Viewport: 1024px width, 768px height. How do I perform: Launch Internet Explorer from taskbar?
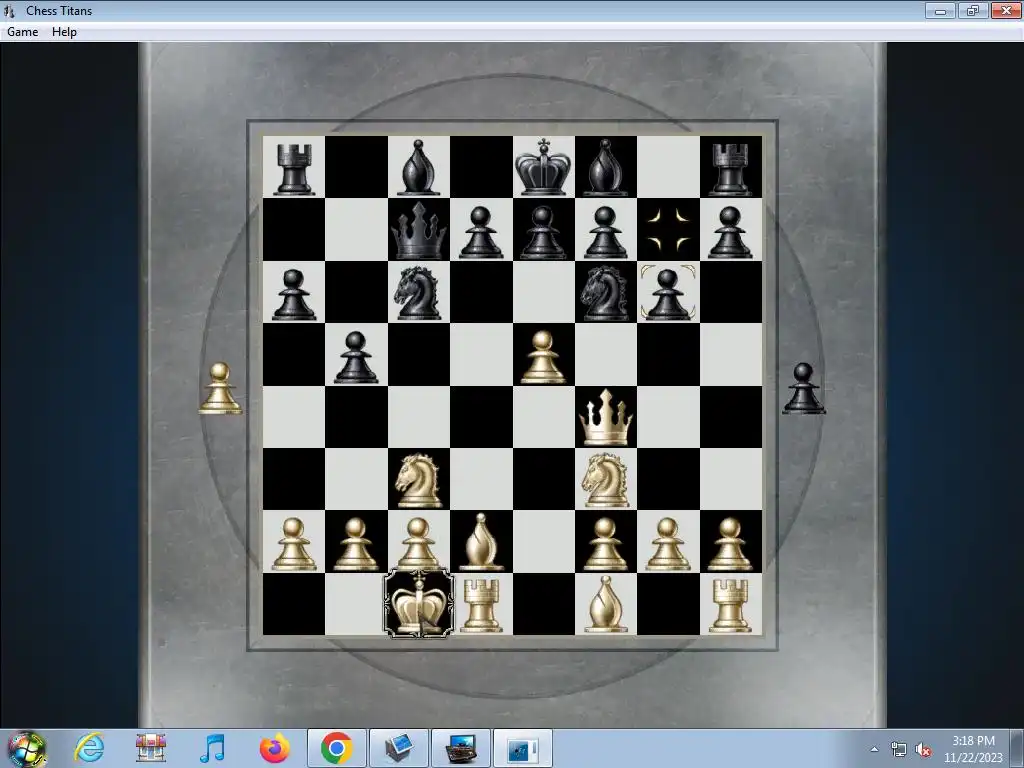(x=89, y=748)
